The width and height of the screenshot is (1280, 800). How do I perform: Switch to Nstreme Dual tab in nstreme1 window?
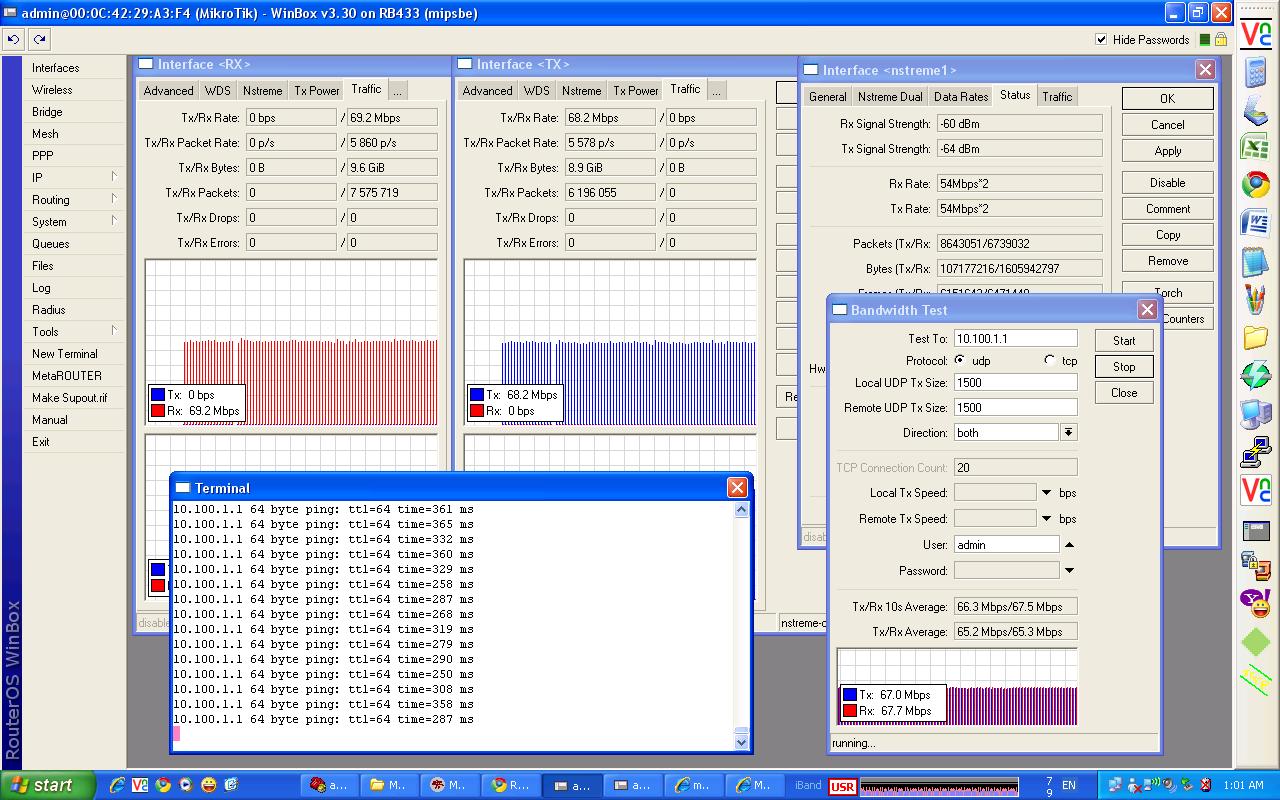(890, 96)
